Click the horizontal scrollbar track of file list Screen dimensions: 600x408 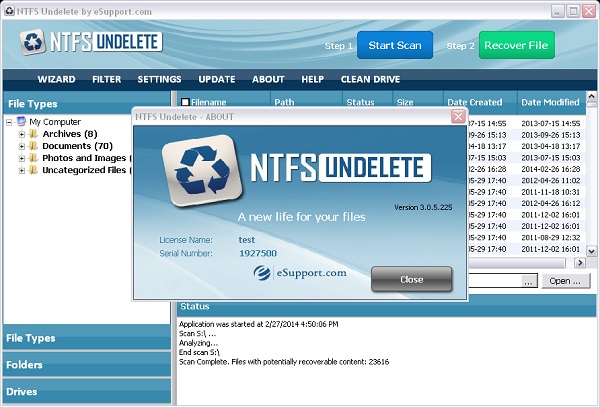[517, 263]
